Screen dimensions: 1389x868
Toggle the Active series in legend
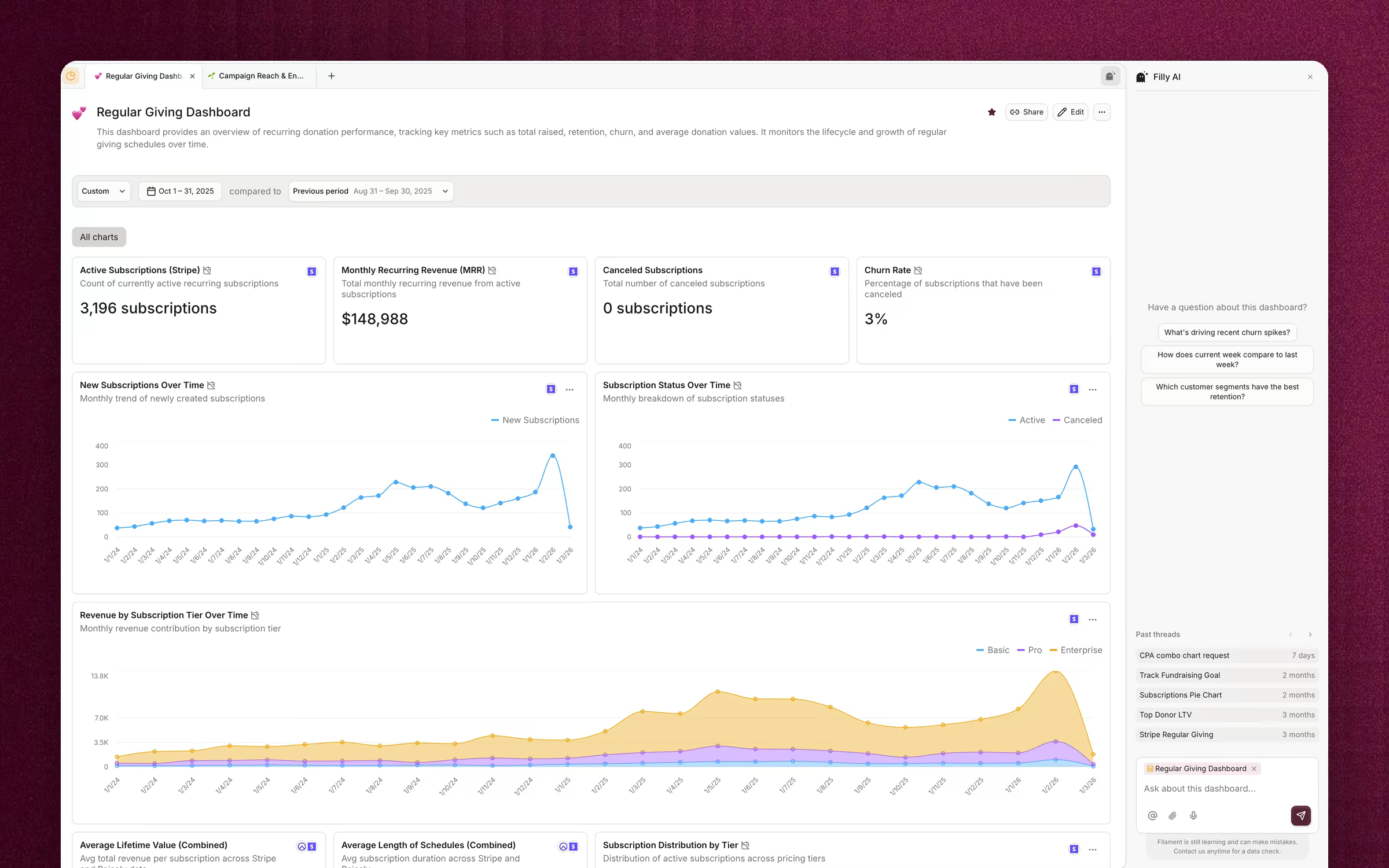pyautogui.click(x=1027, y=420)
